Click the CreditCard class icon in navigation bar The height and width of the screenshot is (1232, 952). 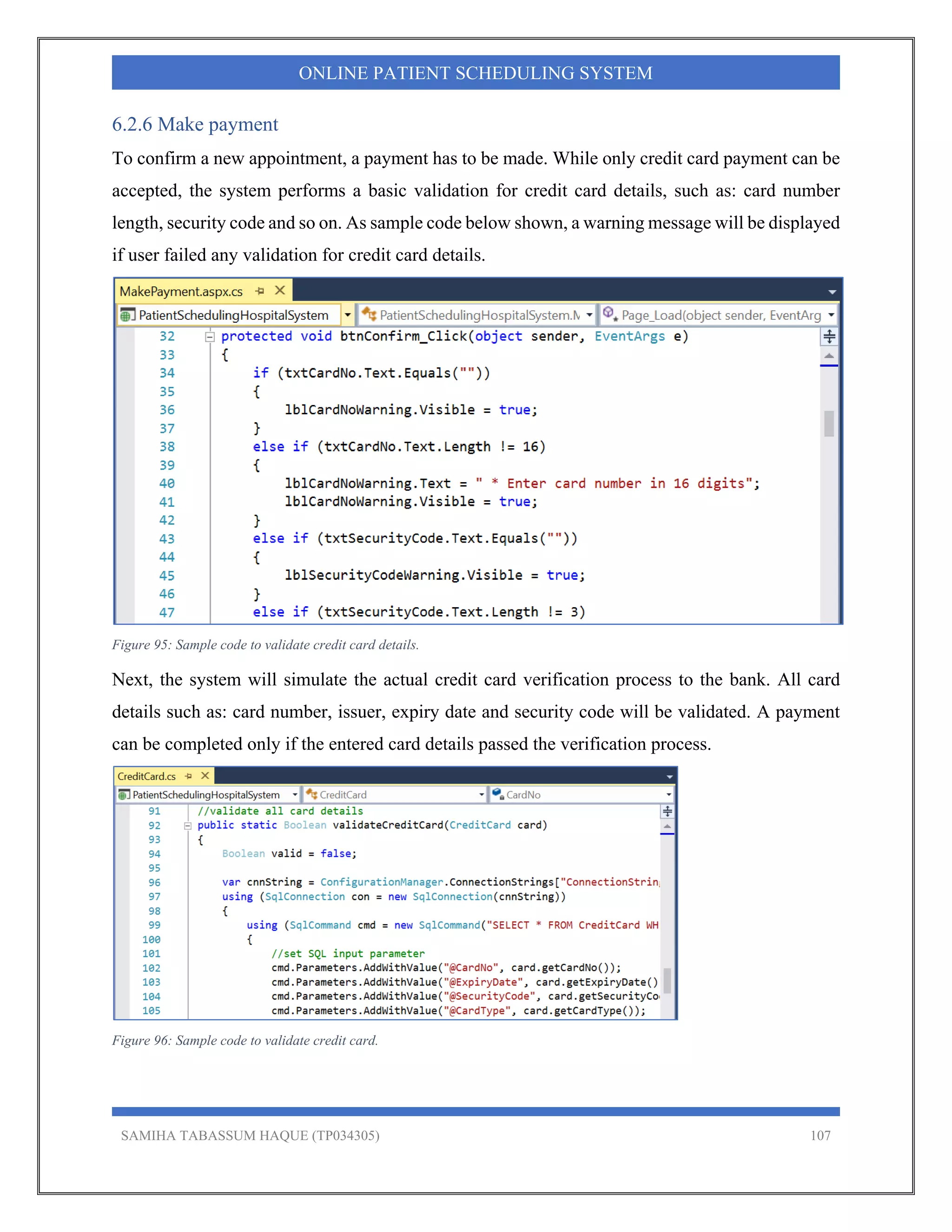[x=311, y=794]
